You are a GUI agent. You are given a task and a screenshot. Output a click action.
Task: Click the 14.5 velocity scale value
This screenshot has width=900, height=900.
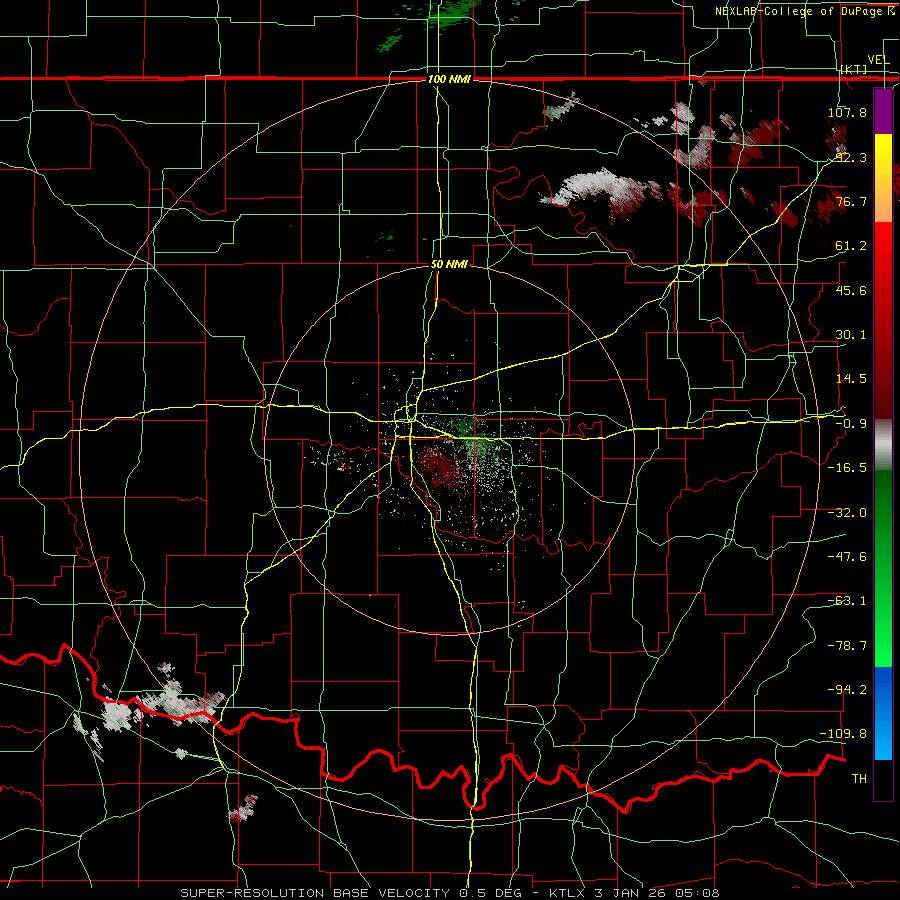(850, 379)
